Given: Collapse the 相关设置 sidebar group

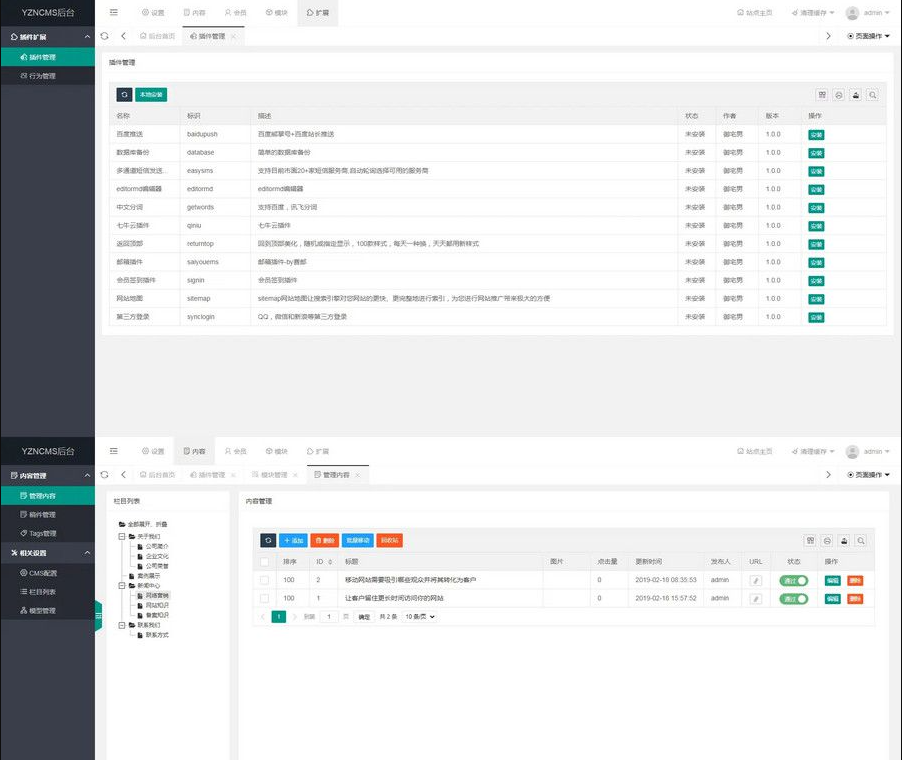Looking at the screenshot, I should pyautogui.click(x=87, y=553).
